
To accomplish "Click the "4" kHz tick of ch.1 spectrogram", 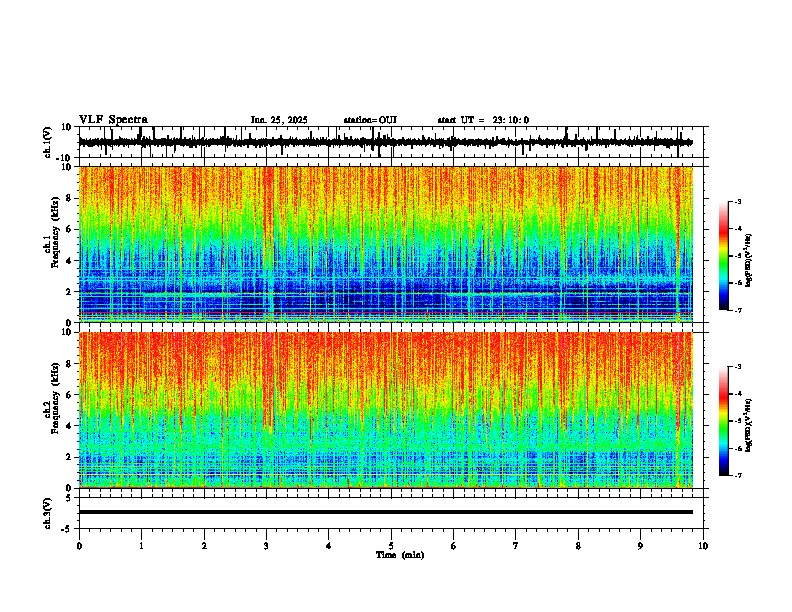I will (70, 261).
